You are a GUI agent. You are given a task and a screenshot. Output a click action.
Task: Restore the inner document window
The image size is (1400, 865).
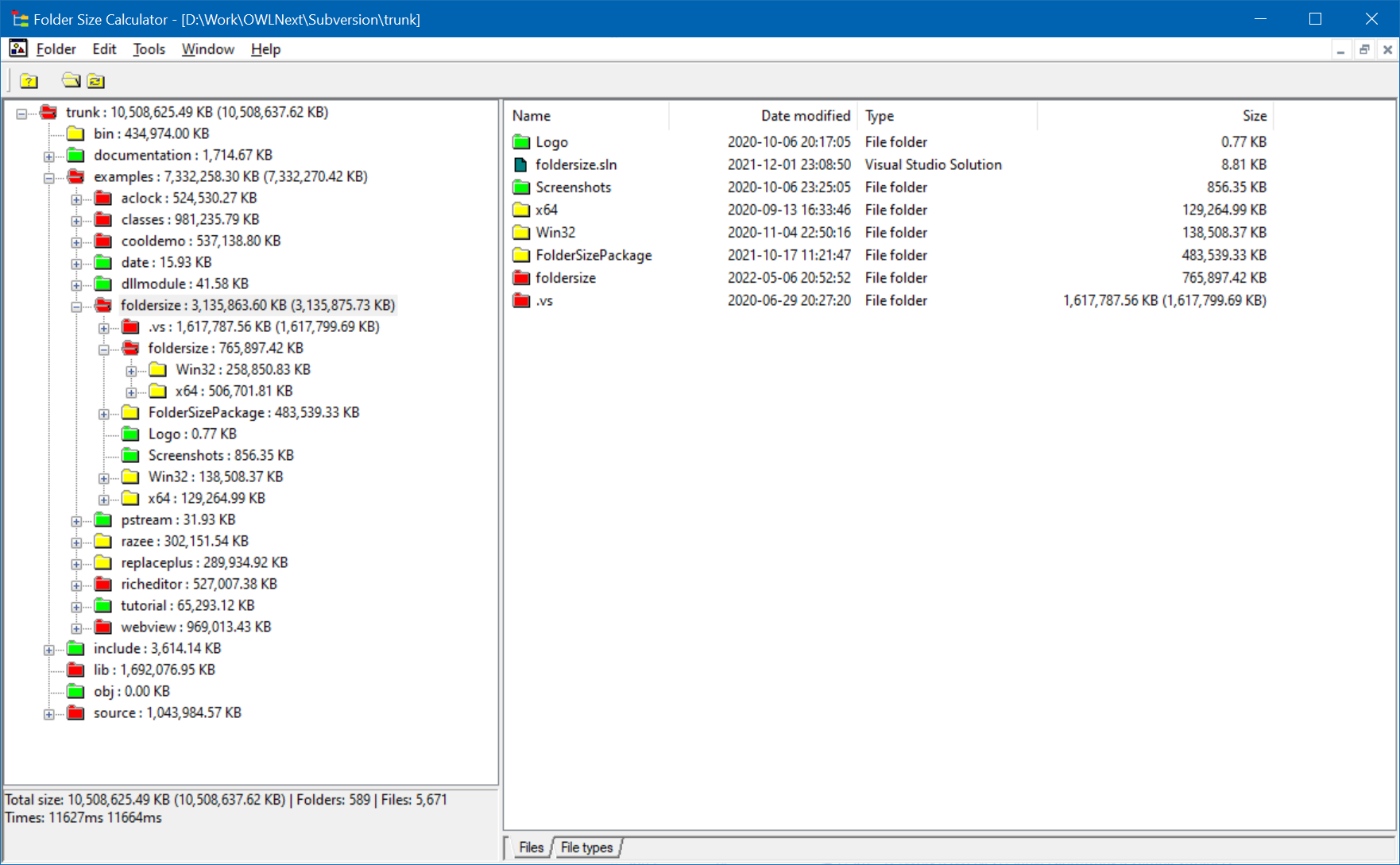click(x=1364, y=50)
